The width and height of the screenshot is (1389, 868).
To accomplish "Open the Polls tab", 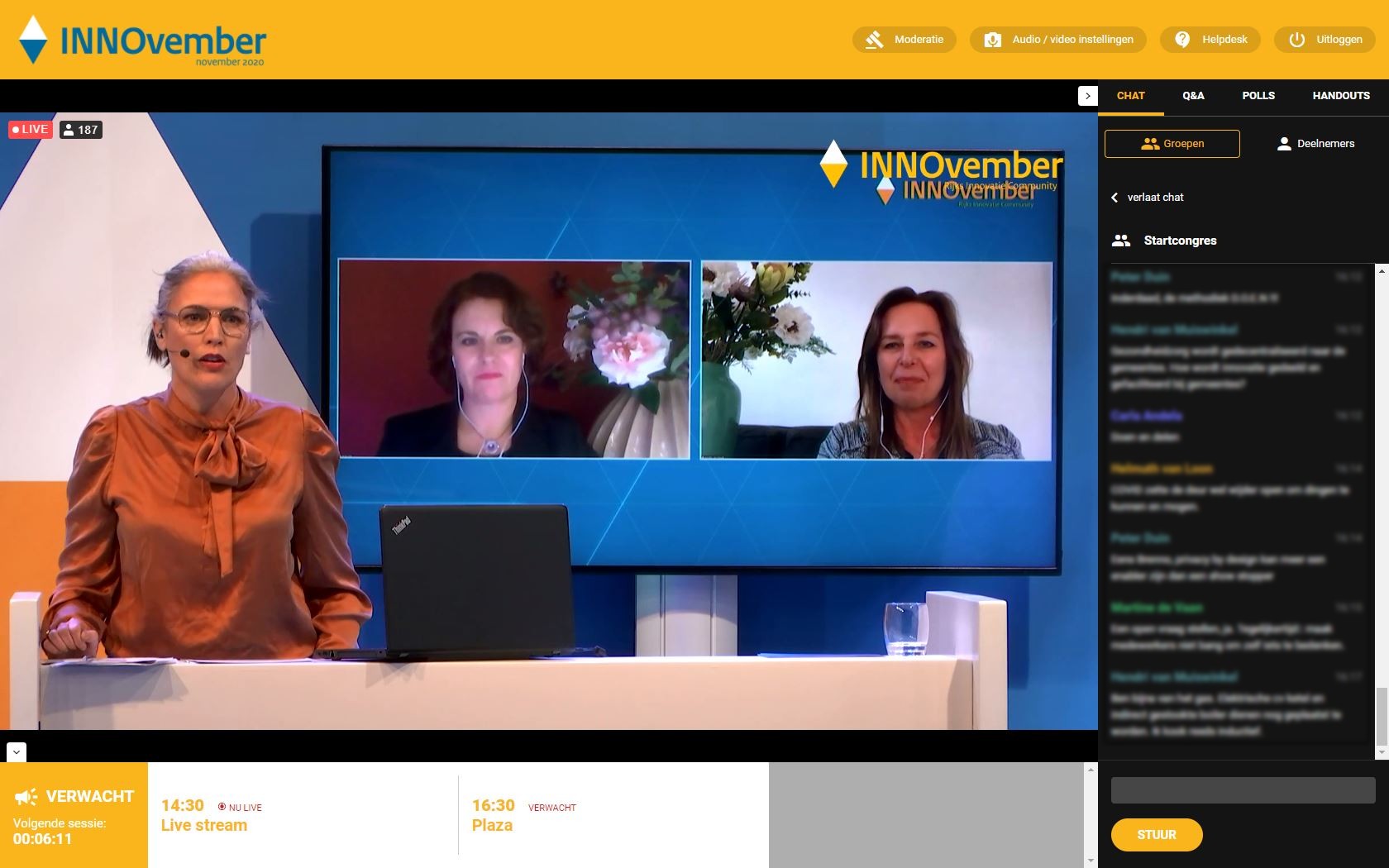I will pos(1258,96).
